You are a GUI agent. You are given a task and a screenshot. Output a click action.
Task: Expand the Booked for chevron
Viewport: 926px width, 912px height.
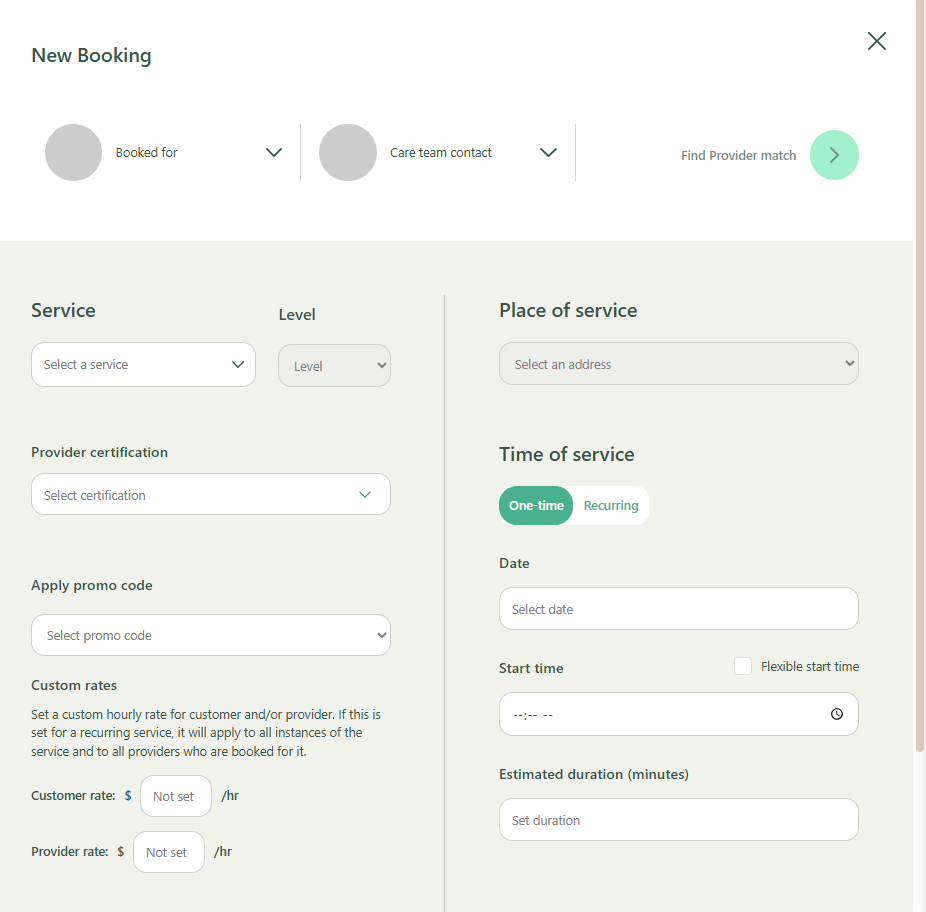coord(273,153)
